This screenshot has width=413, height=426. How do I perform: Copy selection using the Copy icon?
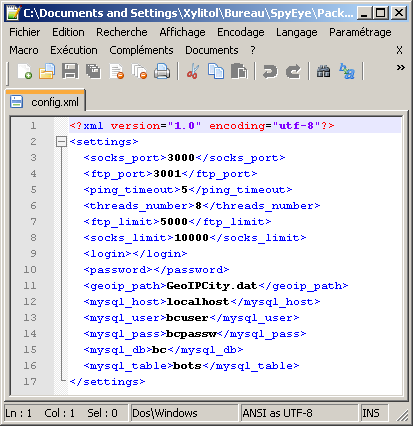pyautogui.click(x=216, y=71)
